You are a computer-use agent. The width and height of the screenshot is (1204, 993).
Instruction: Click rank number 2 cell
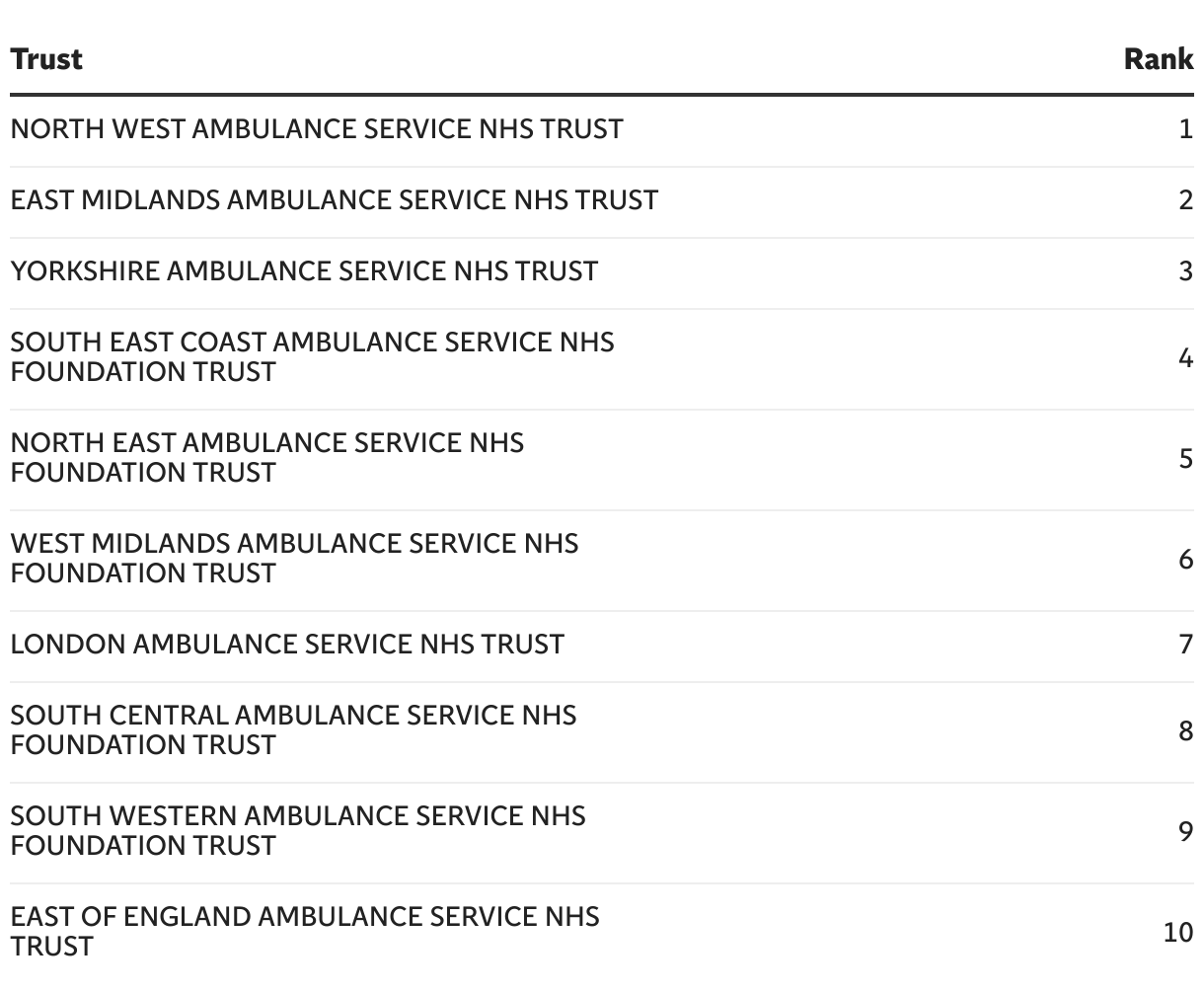[1186, 200]
